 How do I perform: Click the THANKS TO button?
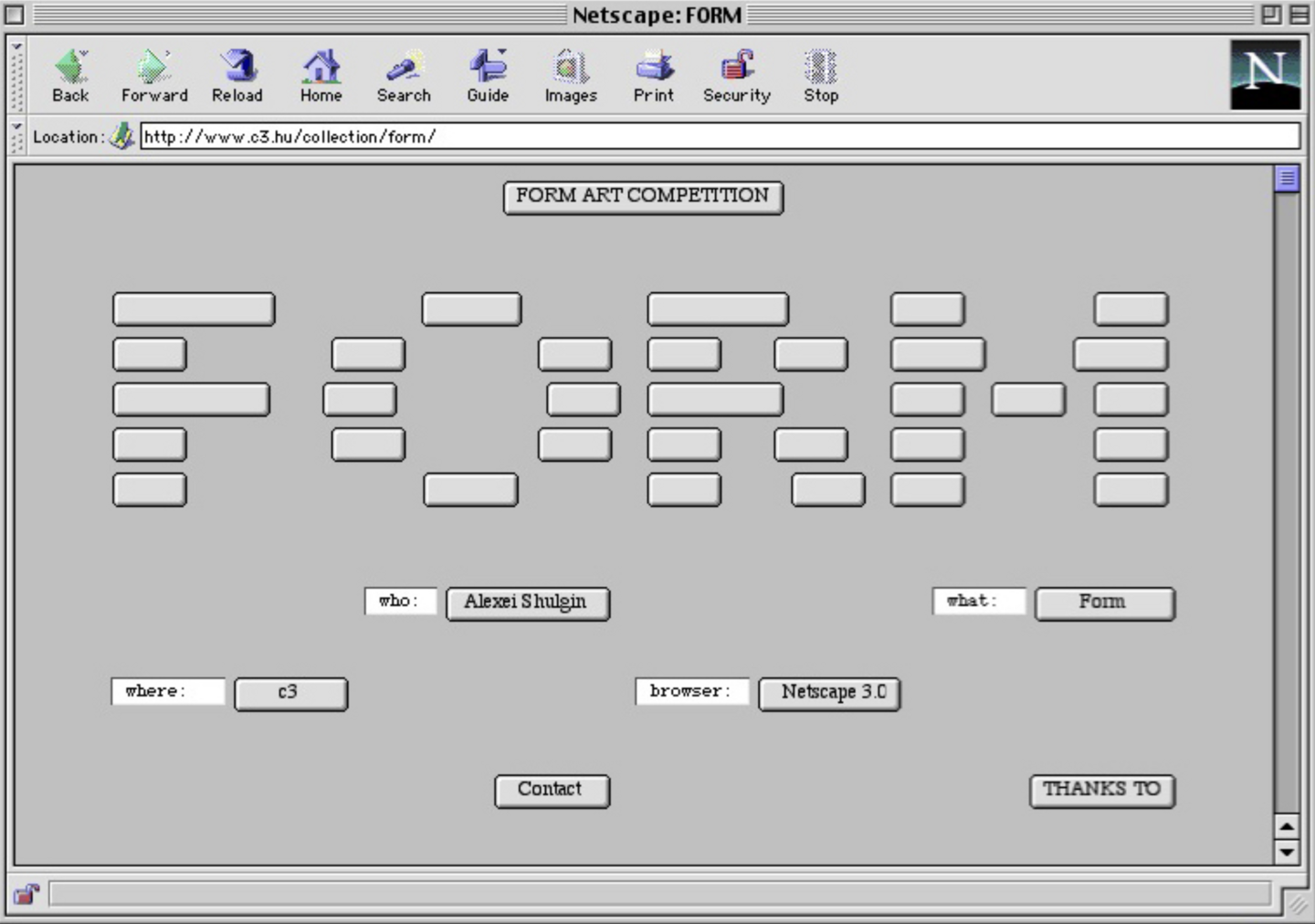1102,791
